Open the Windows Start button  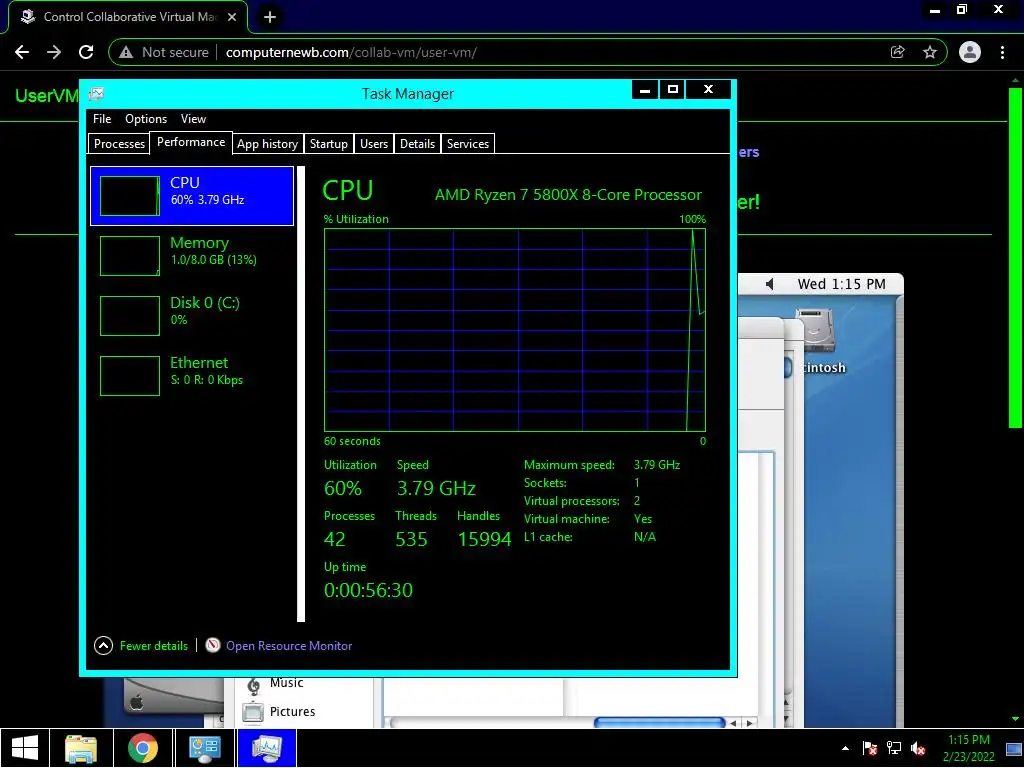click(25, 748)
